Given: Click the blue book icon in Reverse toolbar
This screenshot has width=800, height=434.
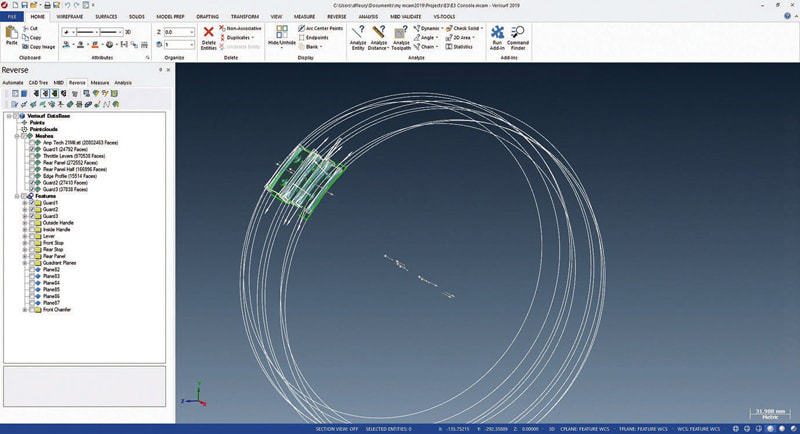Looking at the screenshot, I should (24, 93).
